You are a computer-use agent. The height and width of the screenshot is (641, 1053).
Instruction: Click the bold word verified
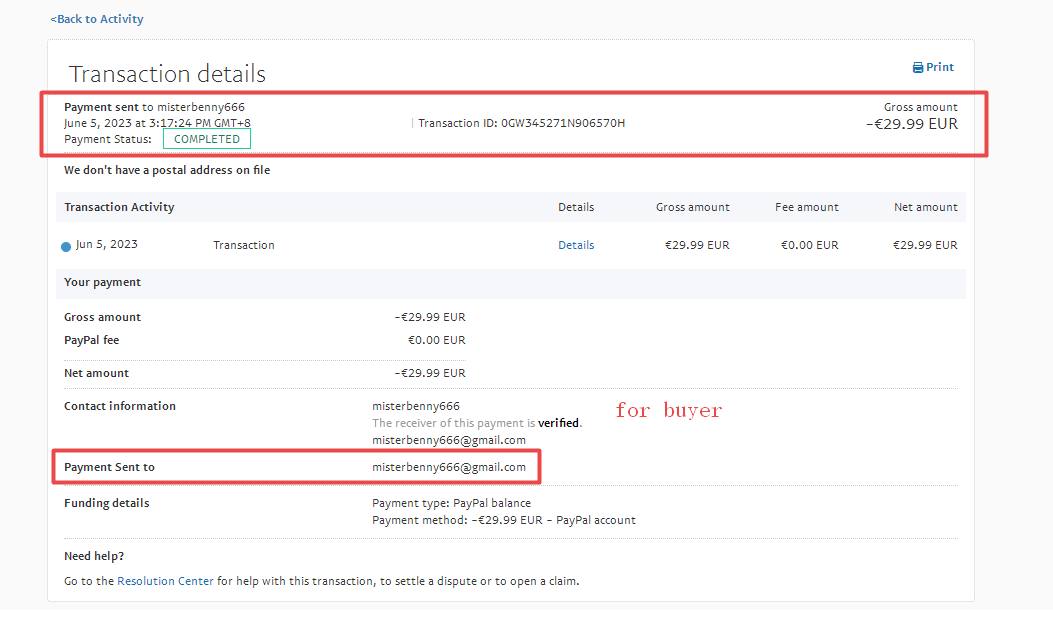[558, 423]
